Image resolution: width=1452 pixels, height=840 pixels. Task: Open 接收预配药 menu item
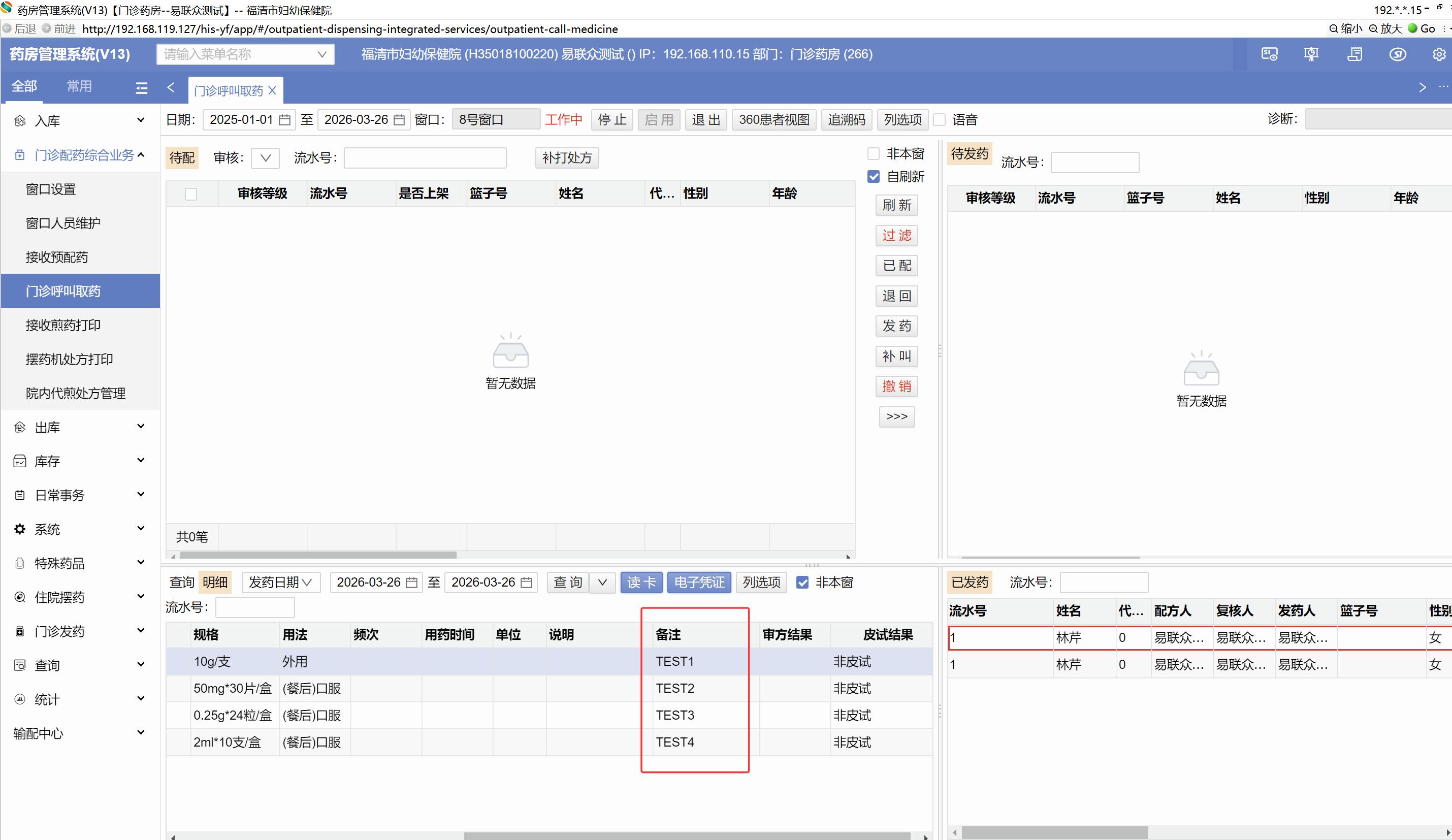56,257
